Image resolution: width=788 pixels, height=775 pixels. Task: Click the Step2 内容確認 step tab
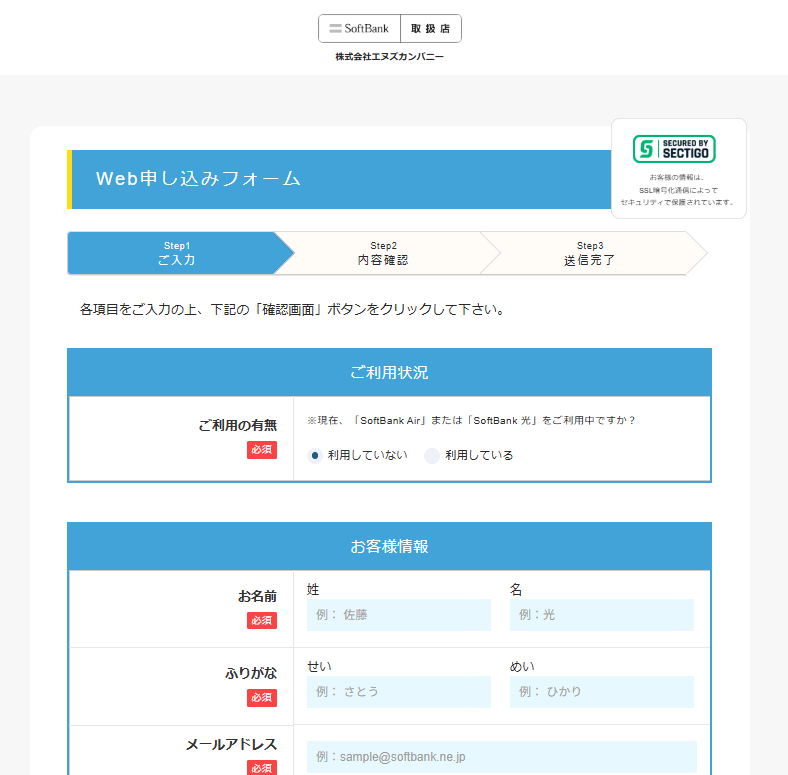[x=383, y=253]
